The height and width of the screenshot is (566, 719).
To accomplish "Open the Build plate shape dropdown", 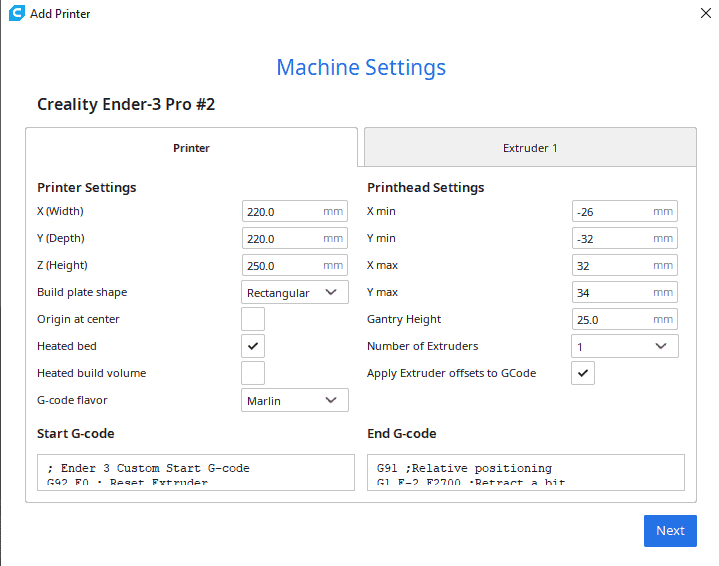I will coord(295,293).
